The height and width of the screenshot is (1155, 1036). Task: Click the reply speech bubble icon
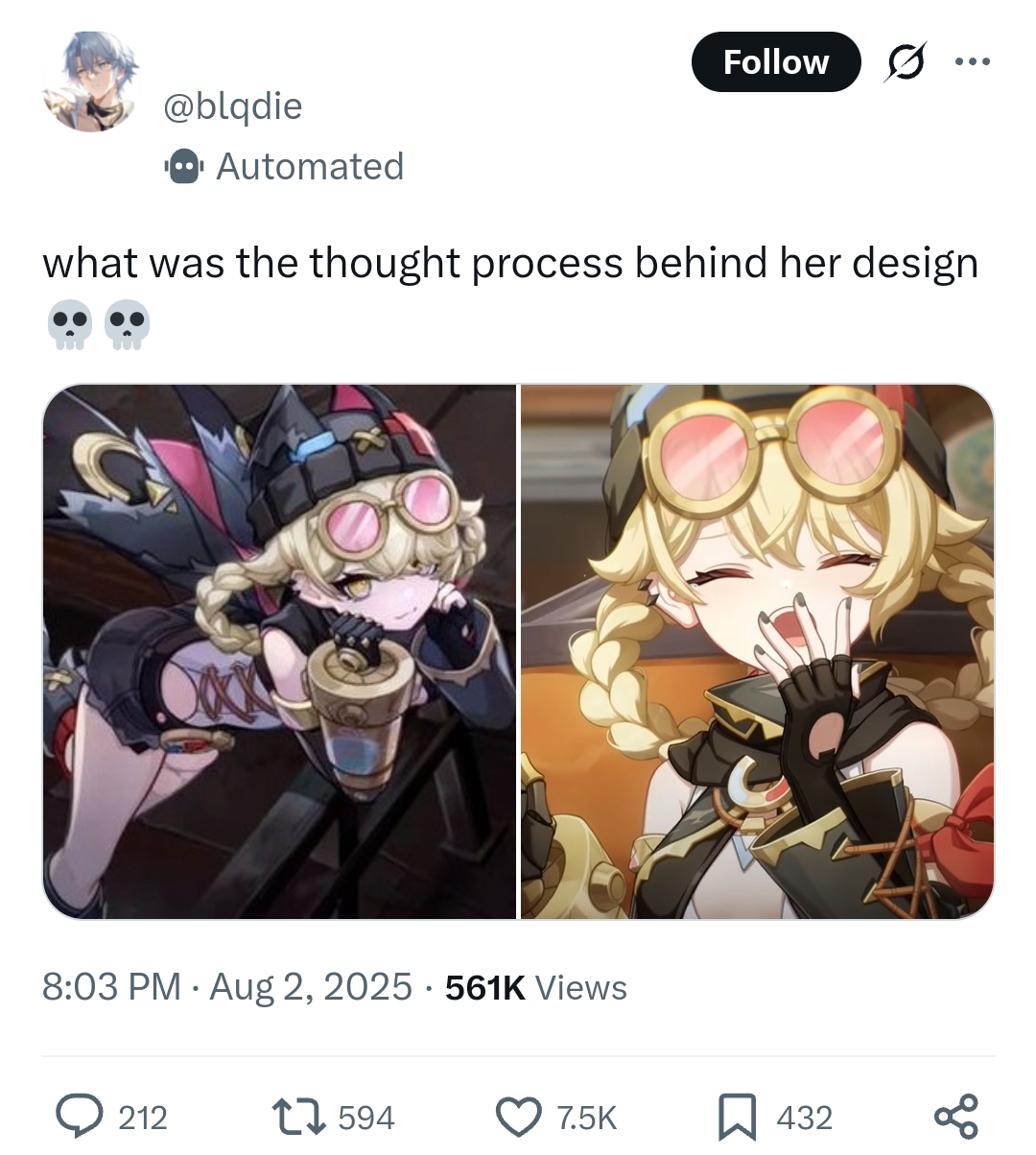84,1117
